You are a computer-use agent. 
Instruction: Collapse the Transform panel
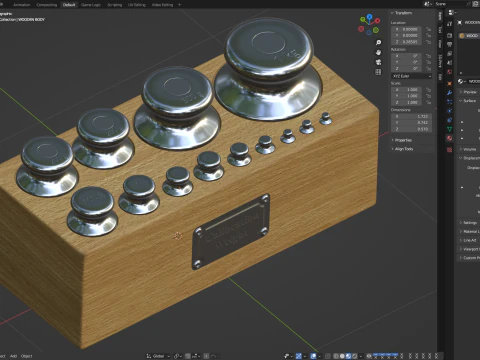pos(402,13)
